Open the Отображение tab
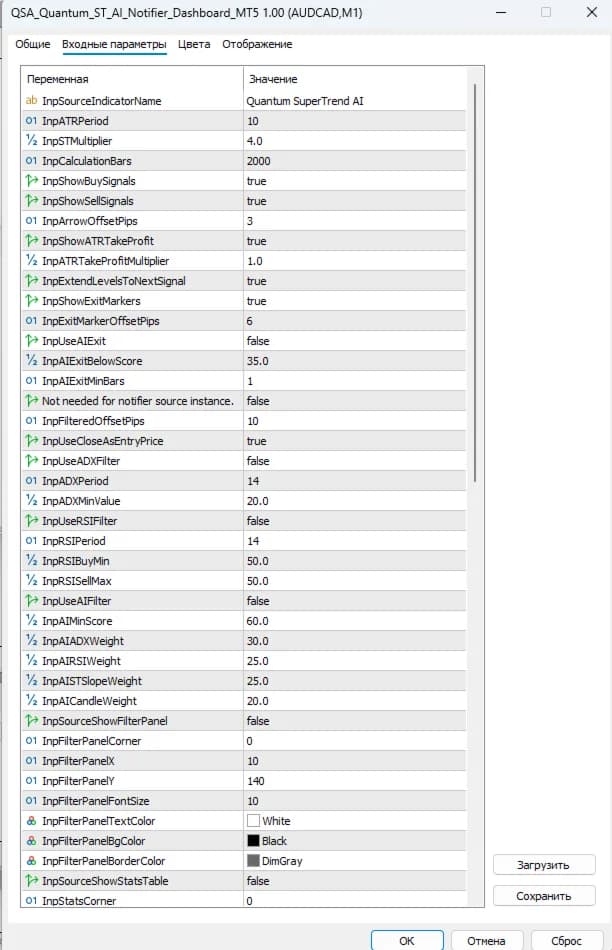This screenshot has width=612, height=950. click(x=257, y=44)
